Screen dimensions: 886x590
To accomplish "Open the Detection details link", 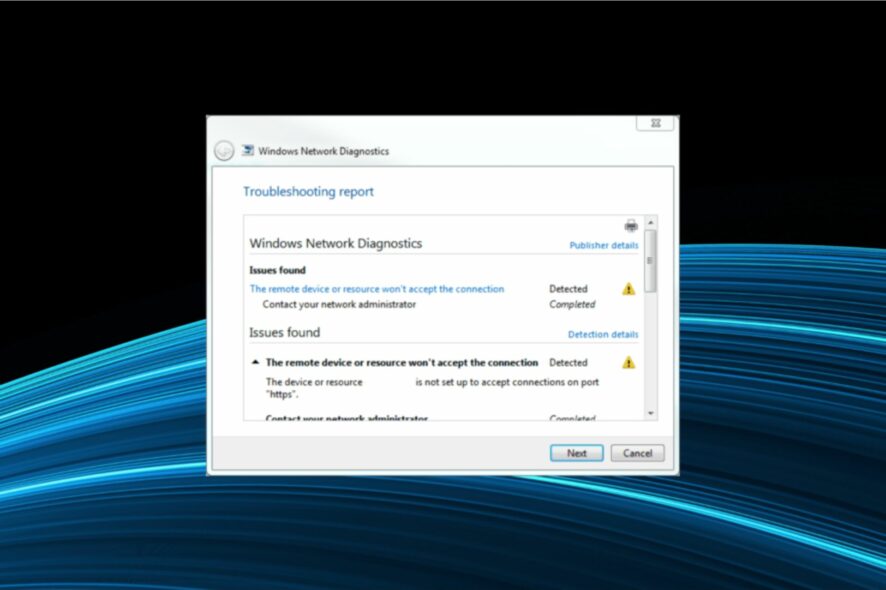I will tap(603, 335).
